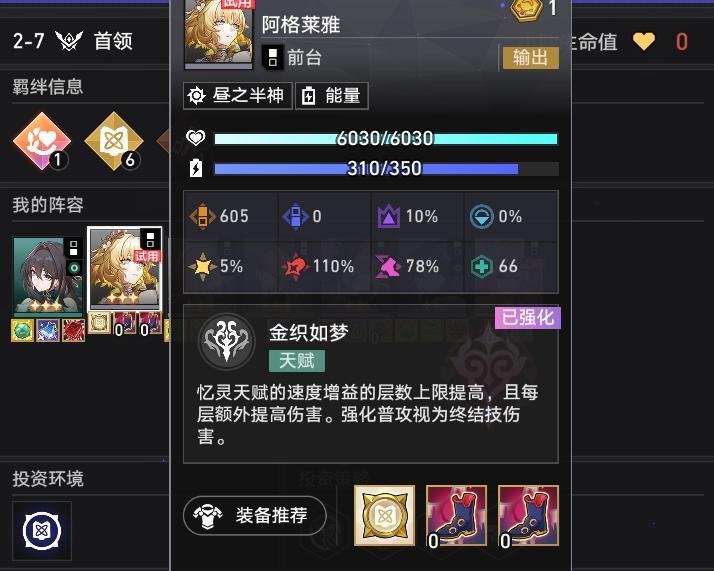714x571 pixels.
Task: Click the 310/350 energy bar
Action: pyautogui.click(x=386, y=169)
